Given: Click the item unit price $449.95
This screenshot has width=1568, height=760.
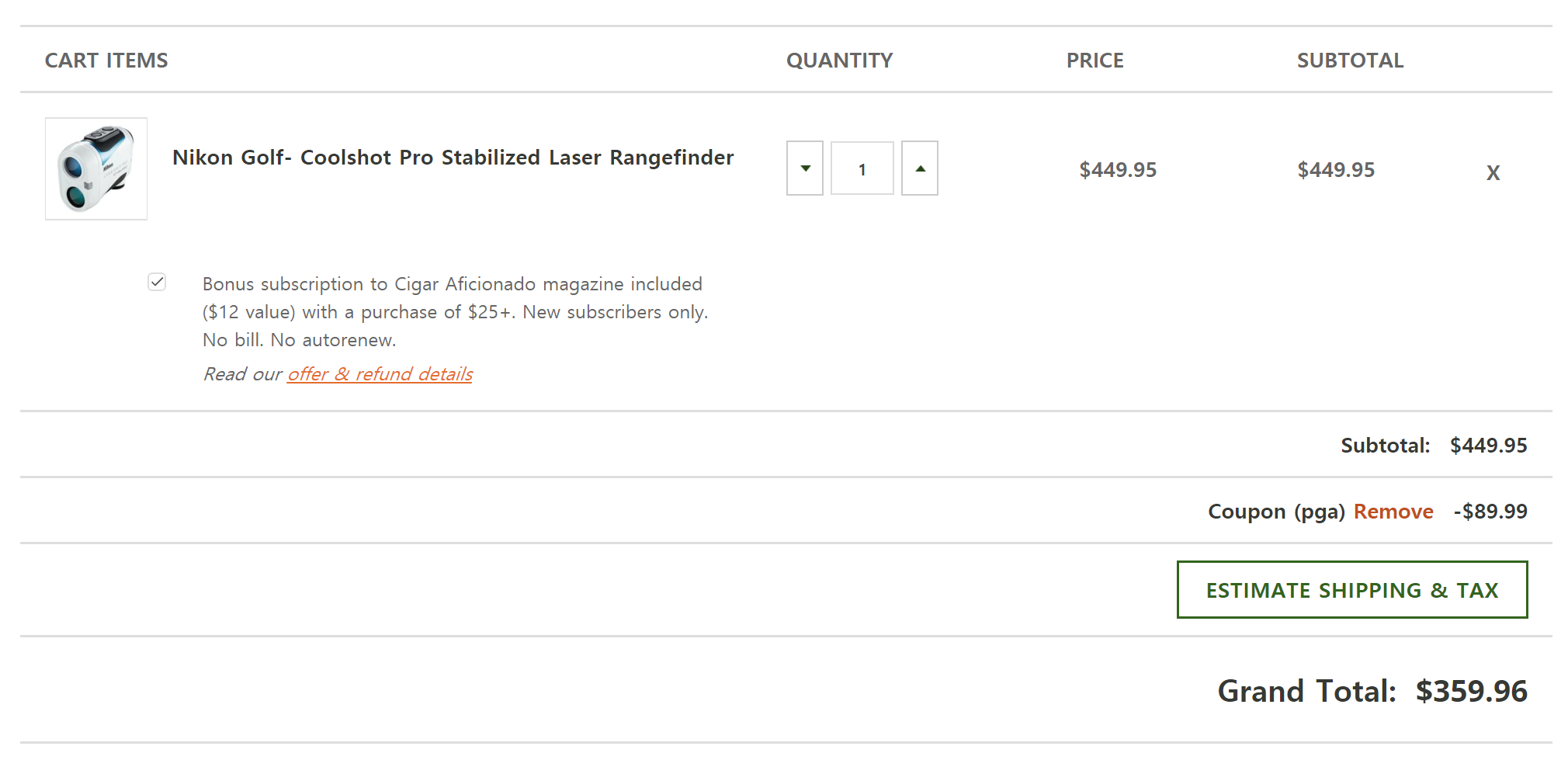Looking at the screenshot, I should [x=1118, y=170].
